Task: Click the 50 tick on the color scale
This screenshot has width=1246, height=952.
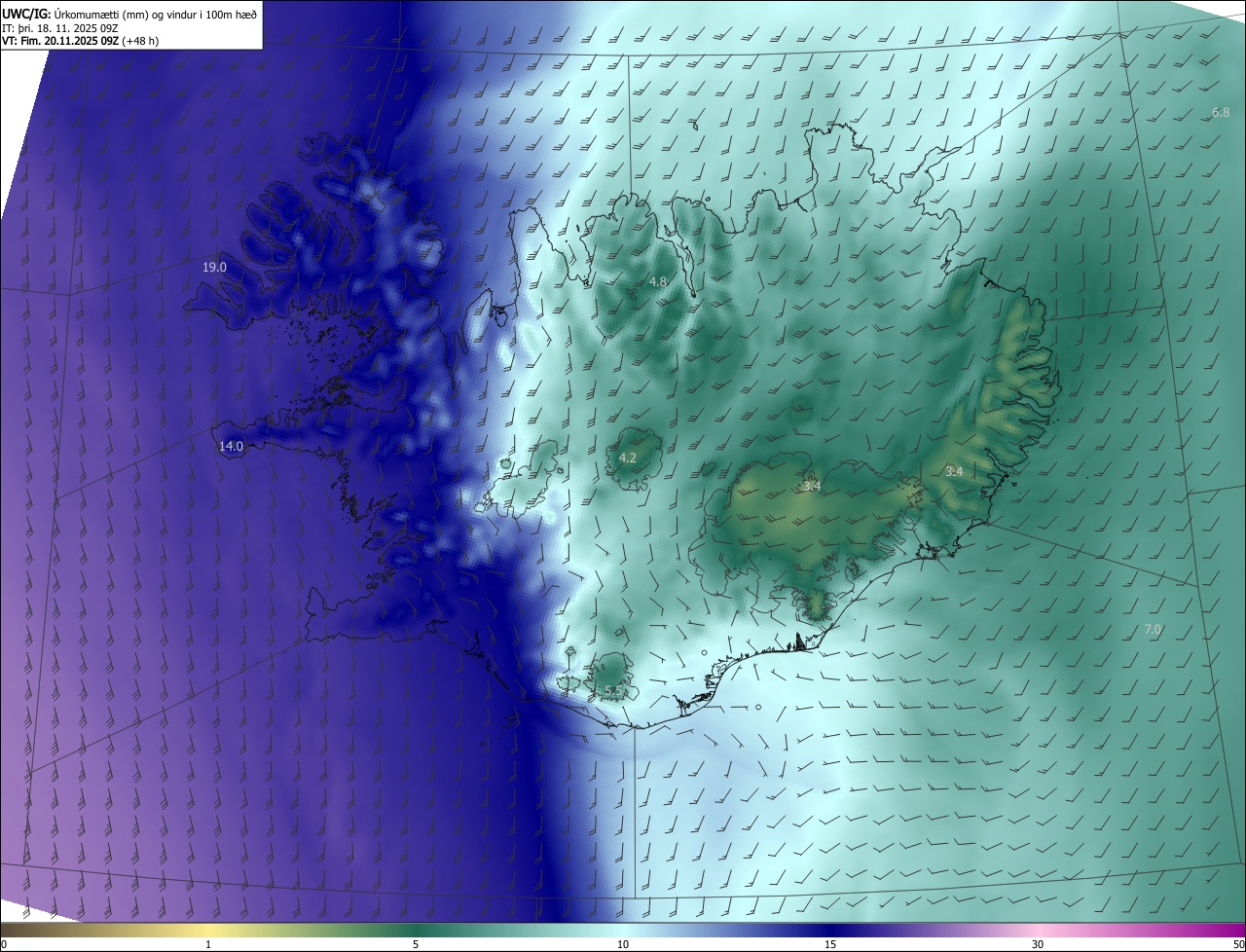Action: click(1238, 944)
